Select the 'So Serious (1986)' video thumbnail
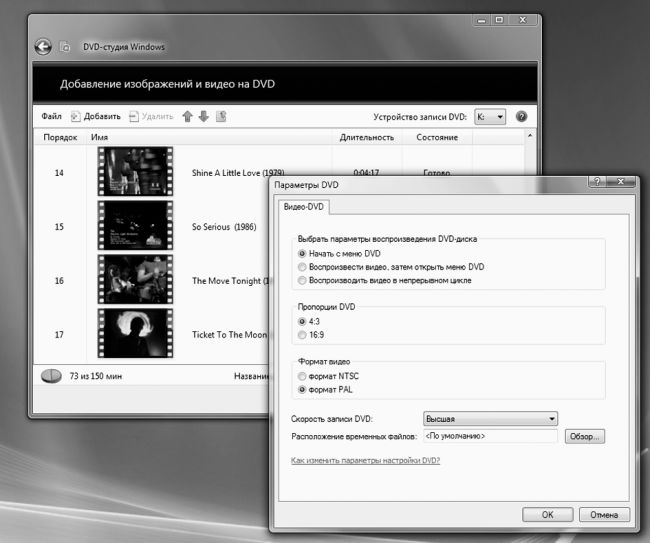The height and width of the screenshot is (543, 650). (x=134, y=227)
